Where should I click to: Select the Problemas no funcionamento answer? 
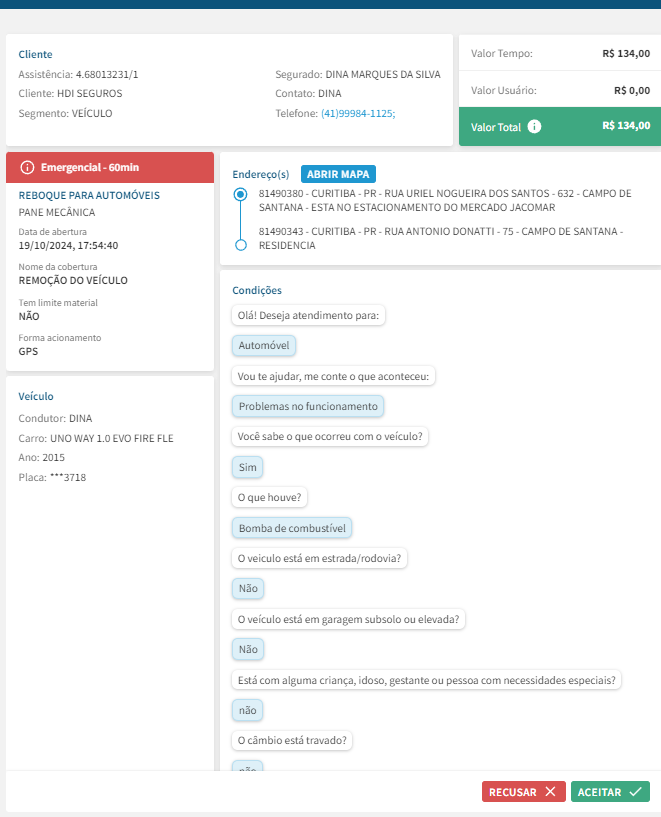tap(308, 407)
